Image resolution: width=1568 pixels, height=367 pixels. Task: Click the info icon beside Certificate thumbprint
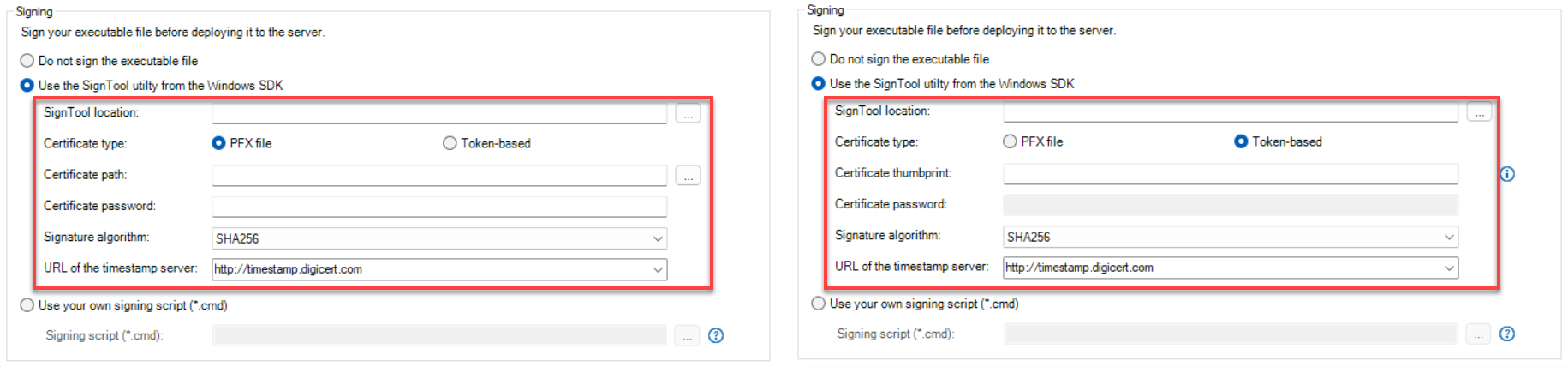click(x=1507, y=174)
